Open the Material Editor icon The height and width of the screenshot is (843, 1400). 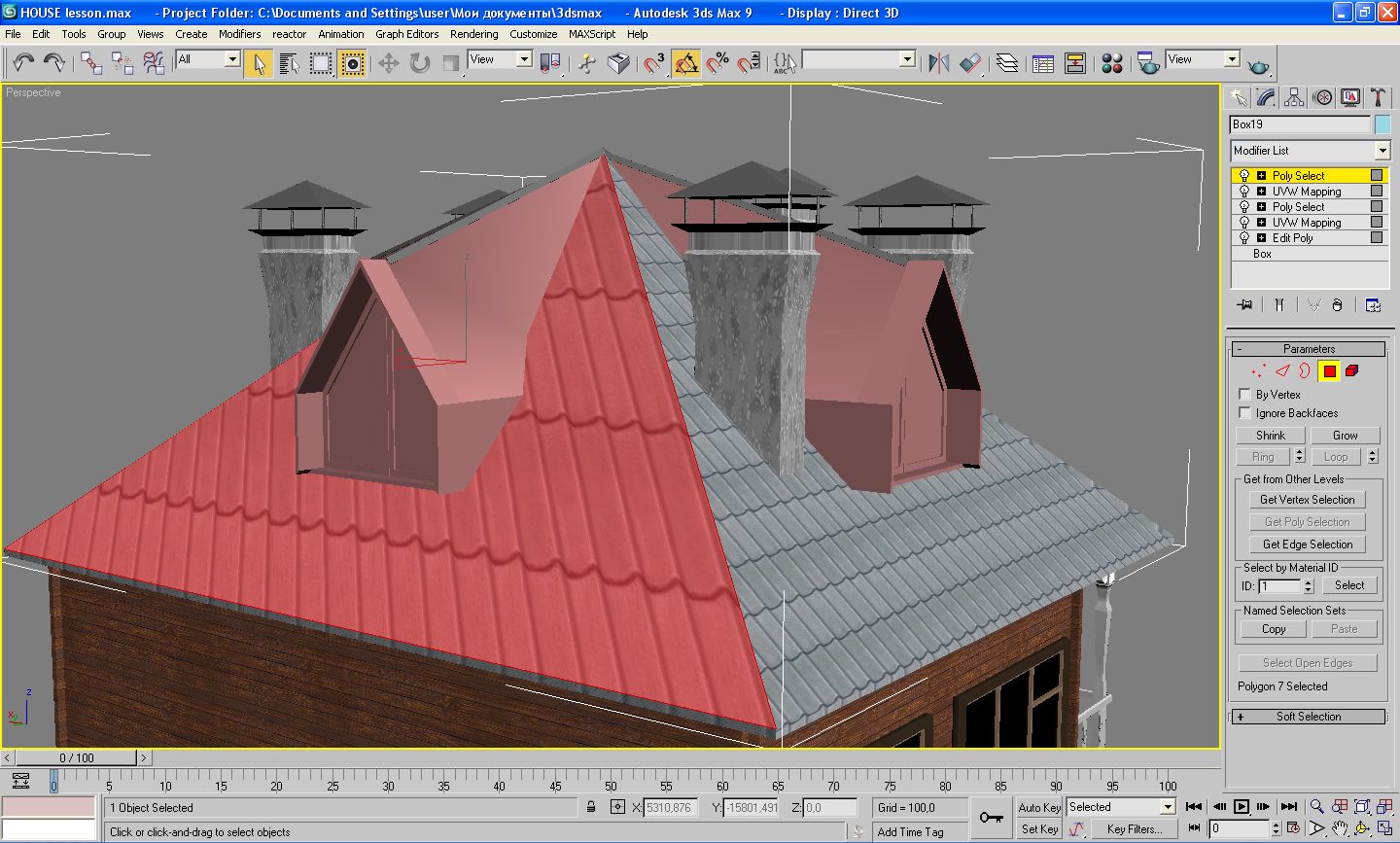tap(1113, 63)
